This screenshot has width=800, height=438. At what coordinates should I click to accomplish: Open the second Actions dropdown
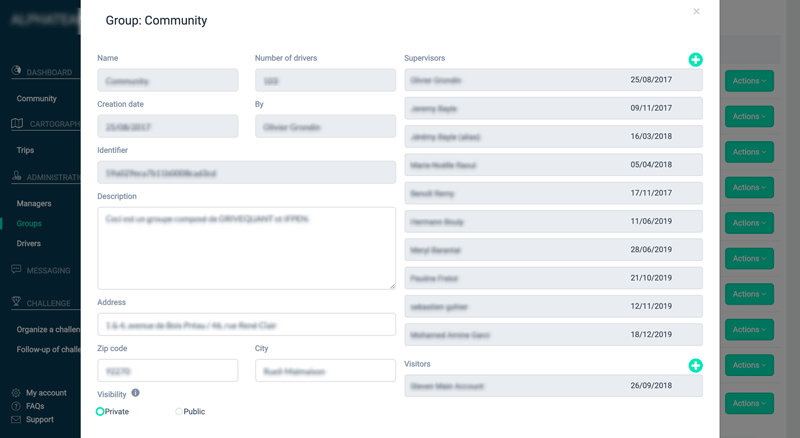(749, 116)
